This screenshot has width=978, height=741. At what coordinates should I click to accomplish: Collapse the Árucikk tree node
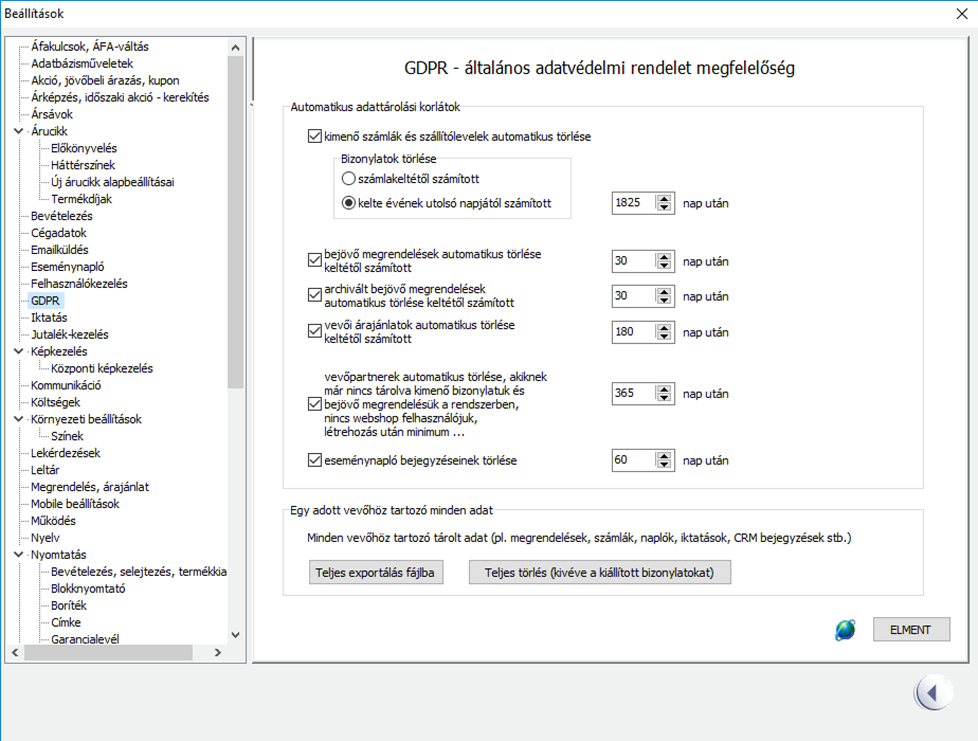pos(19,131)
